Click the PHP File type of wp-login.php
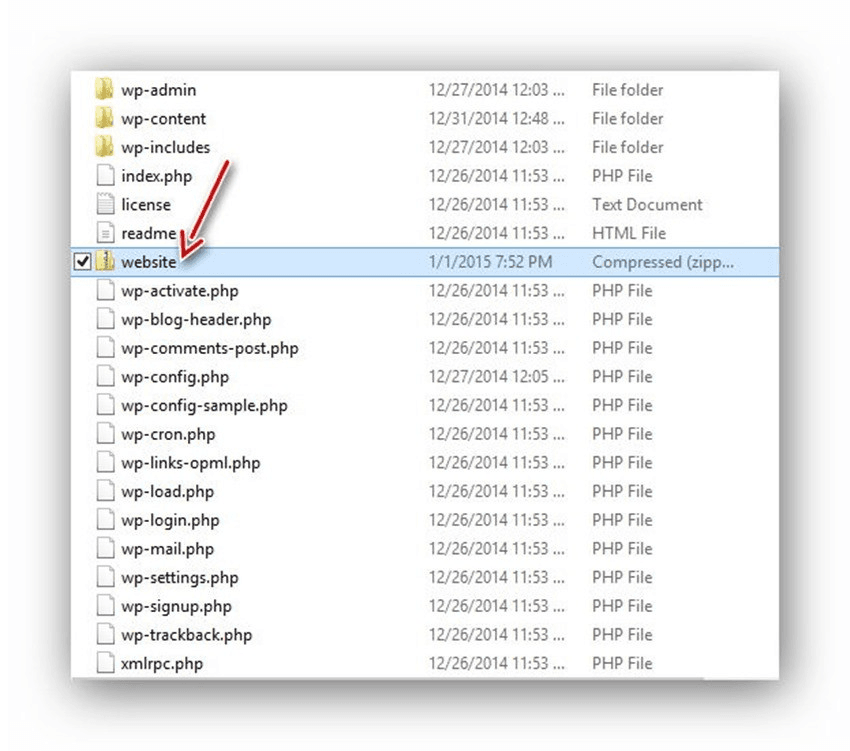This screenshot has width=850, height=751. 622,521
